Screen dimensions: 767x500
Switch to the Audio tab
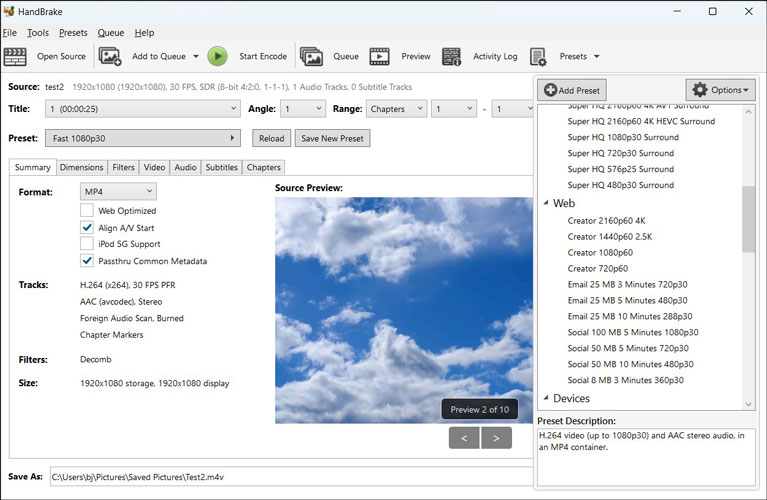point(185,167)
